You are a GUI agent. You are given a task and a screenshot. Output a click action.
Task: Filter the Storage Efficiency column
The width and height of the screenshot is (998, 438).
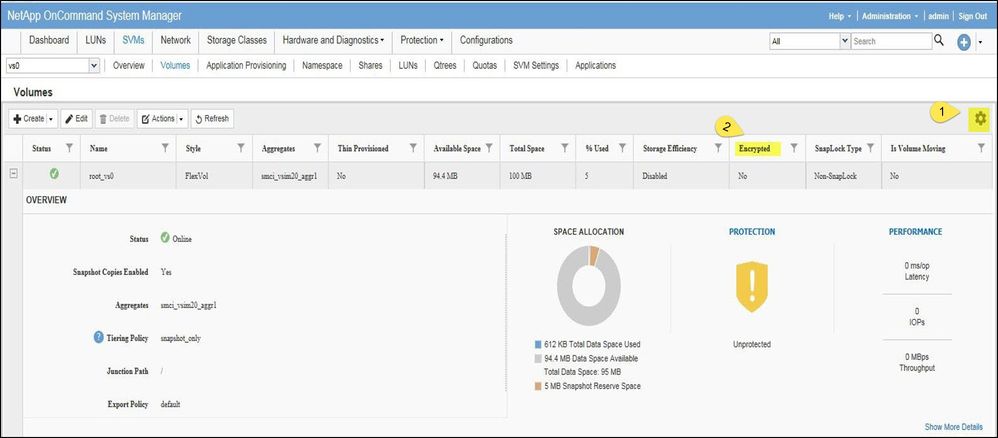coord(718,148)
